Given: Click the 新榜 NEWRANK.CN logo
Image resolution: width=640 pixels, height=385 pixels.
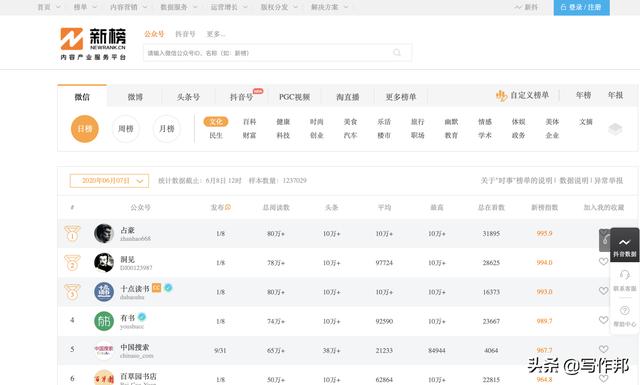Looking at the screenshot, I should coord(93,44).
